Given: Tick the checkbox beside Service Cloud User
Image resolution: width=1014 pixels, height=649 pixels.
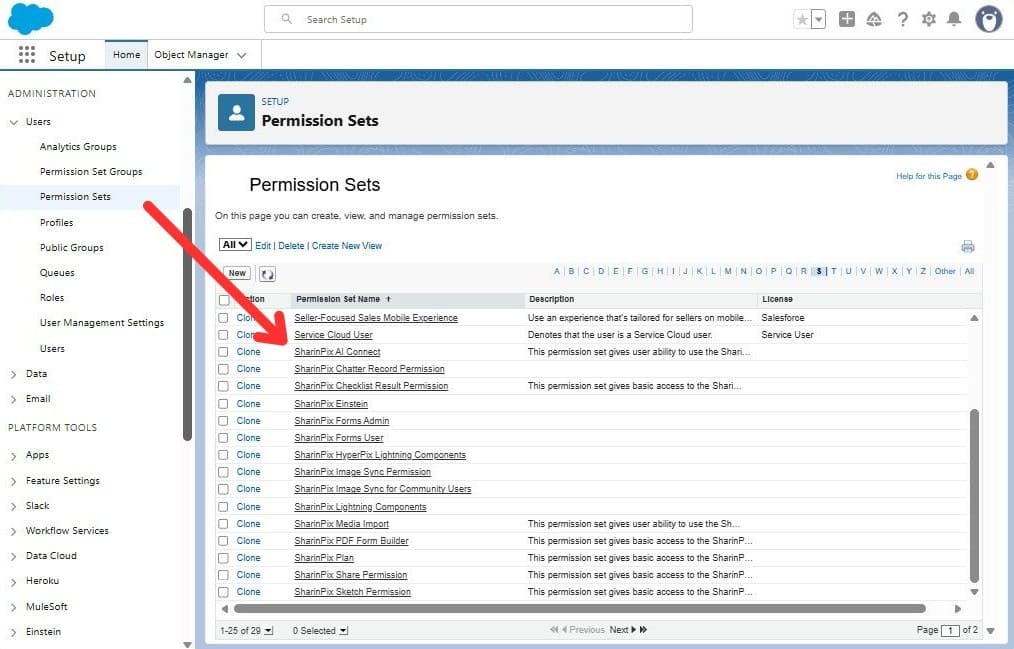Looking at the screenshot, I should point(222,334).
